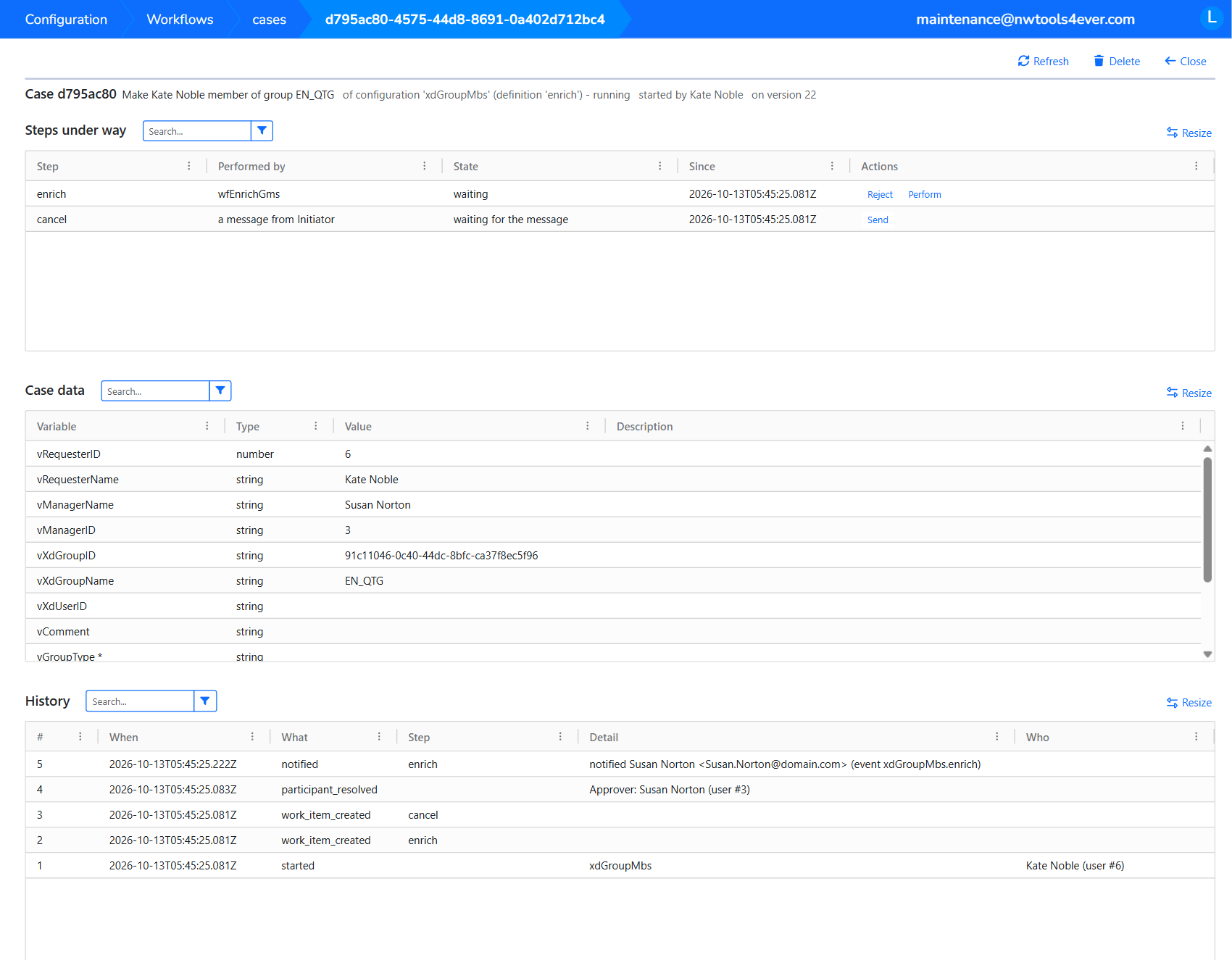Open Variable column options menu

207,426
